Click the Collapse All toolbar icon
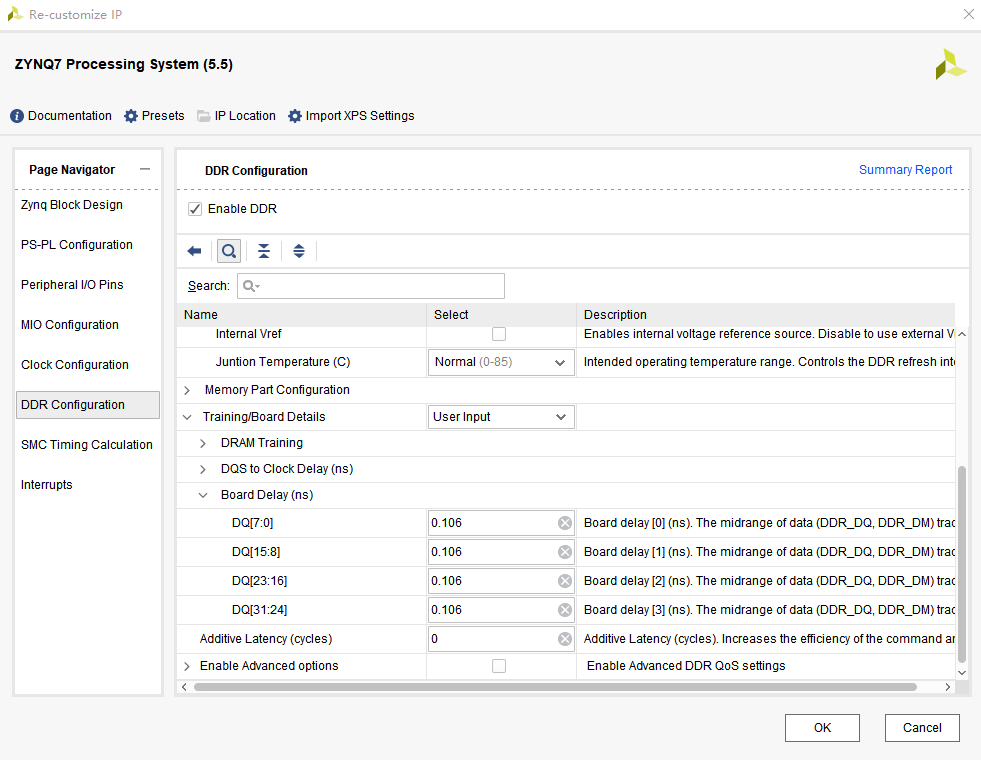This screenshot has width=981, height=760. click(264, 251)
